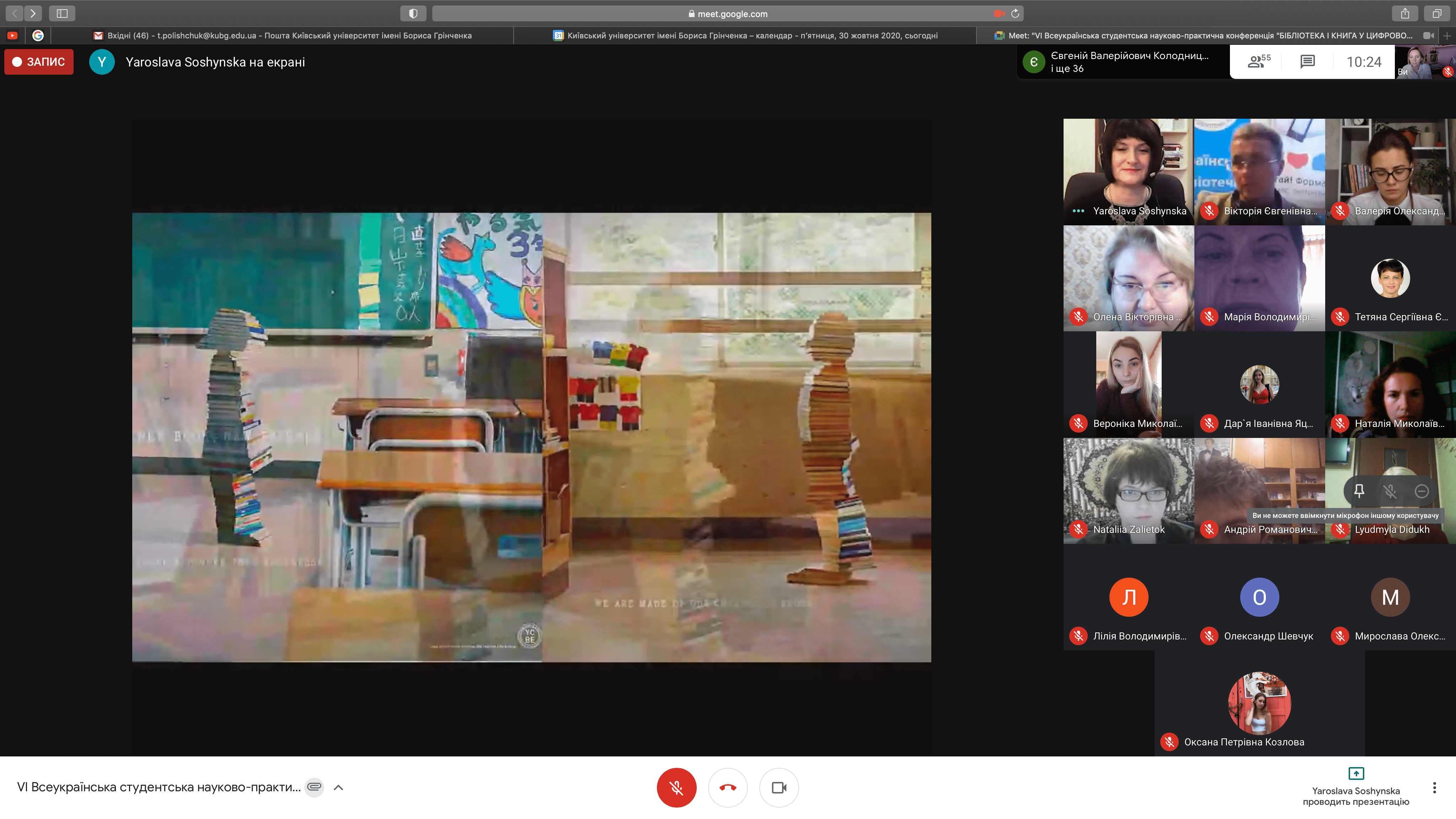This screenshot has height=819, width=1456.
Task: Switch to the Gmail inbox tab
Action: (x=283, y=35)
